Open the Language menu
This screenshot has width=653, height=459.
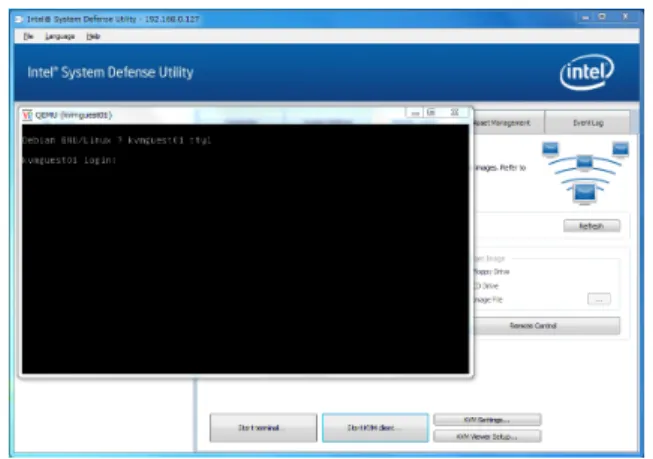coord(60,36)
